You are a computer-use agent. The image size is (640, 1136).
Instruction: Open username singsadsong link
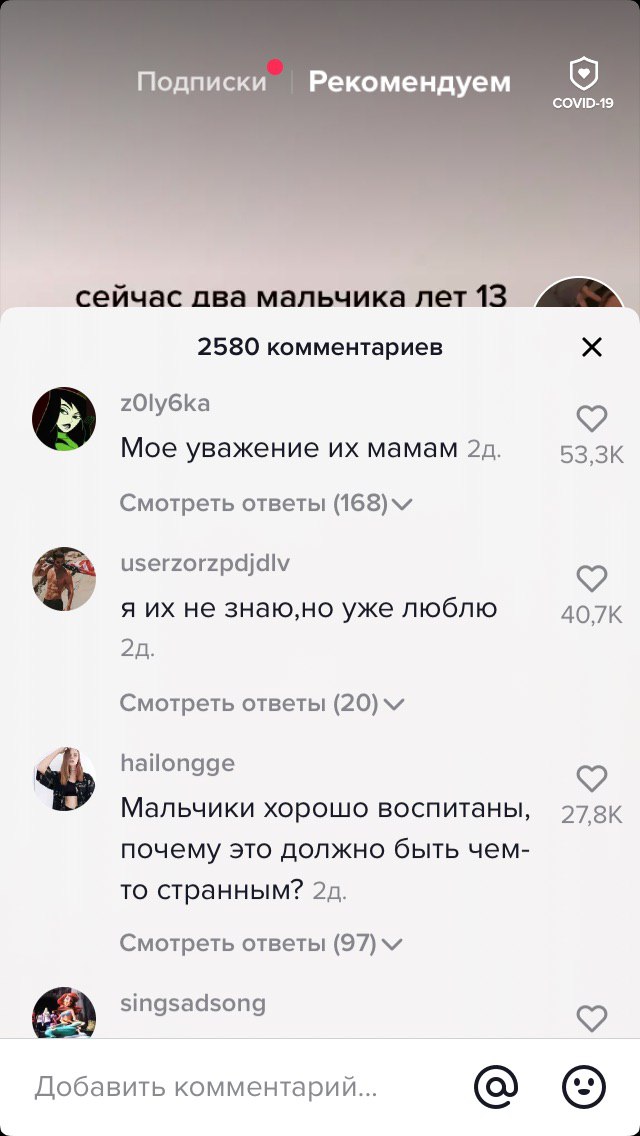click(x=193, y=1003)
